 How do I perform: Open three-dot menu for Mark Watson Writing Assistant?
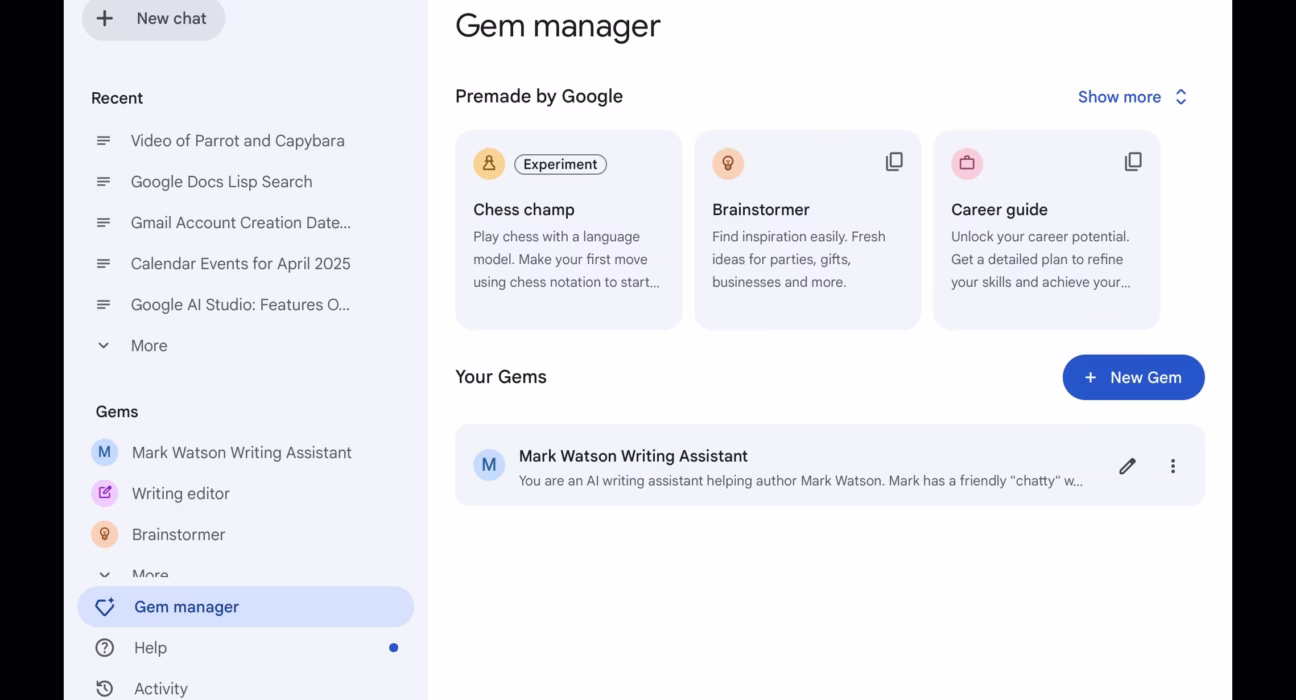[x=1173, y=466]
